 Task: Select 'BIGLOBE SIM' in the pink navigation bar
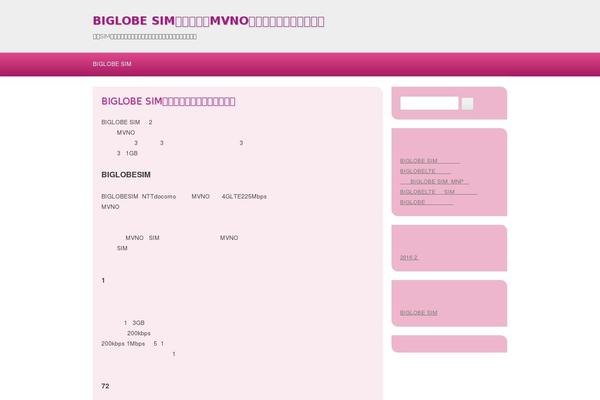point(112,64)
